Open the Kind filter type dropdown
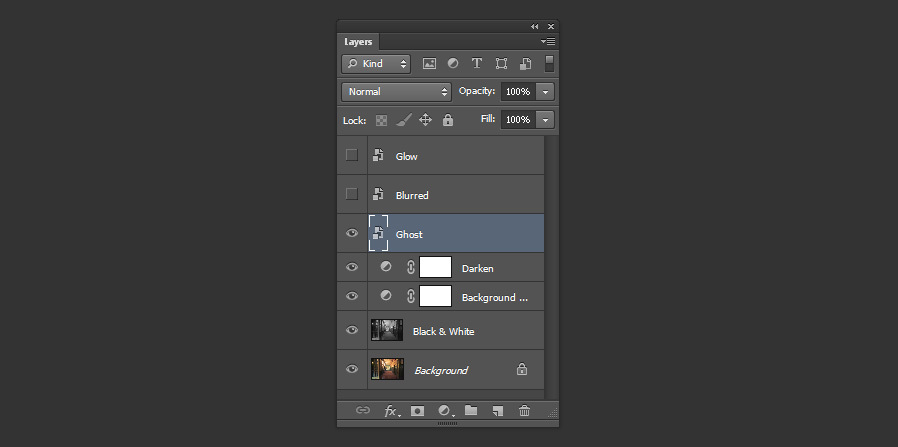The width and height of the screenshot is (898, 447). tap(376, 64)
